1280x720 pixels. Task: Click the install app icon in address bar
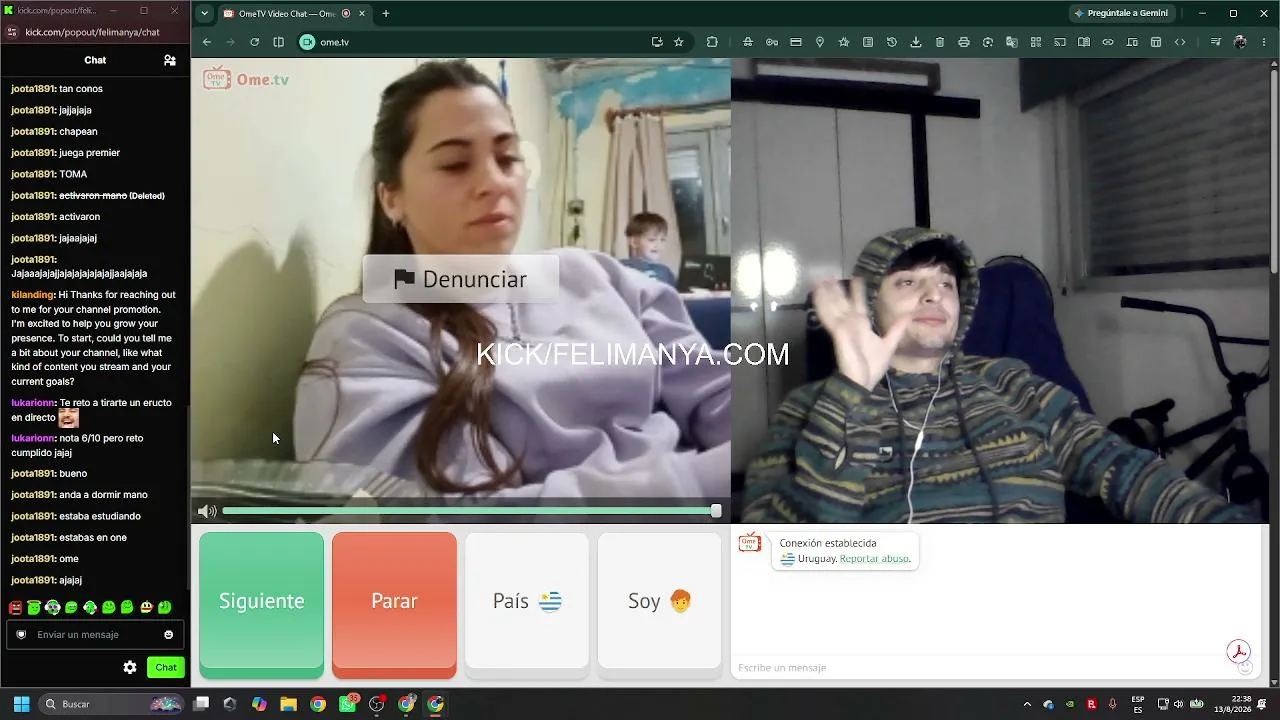[x=657, y=42]
